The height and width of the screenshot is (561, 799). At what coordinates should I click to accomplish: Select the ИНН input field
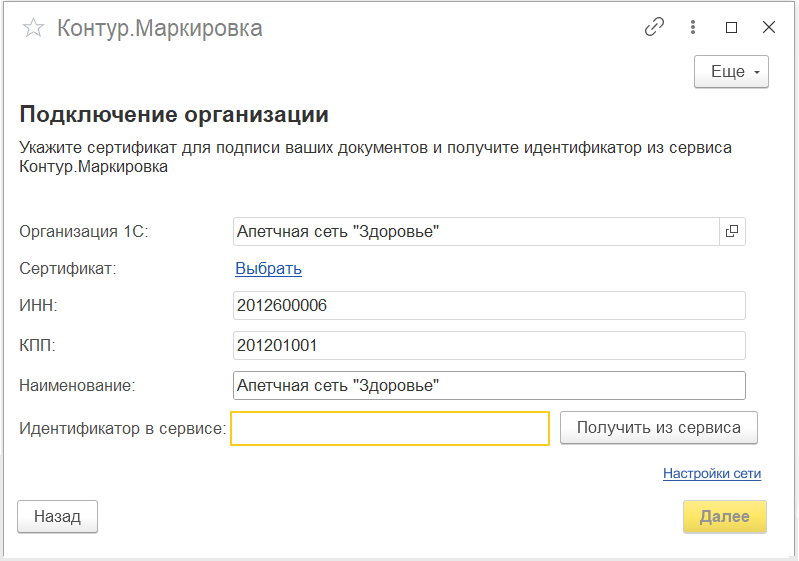pyautogui.click(x=489, y=305)
